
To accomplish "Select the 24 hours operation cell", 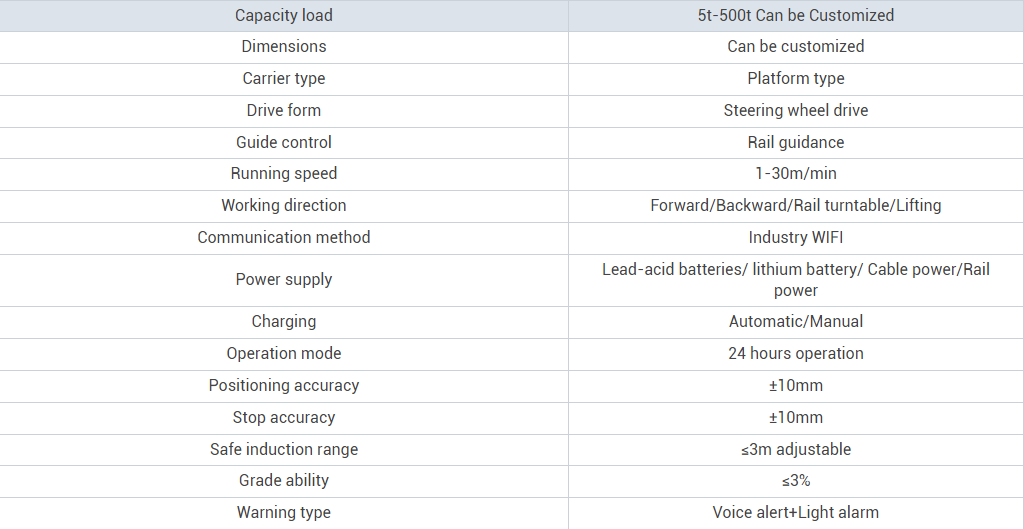I will click(x=796, y=354).
